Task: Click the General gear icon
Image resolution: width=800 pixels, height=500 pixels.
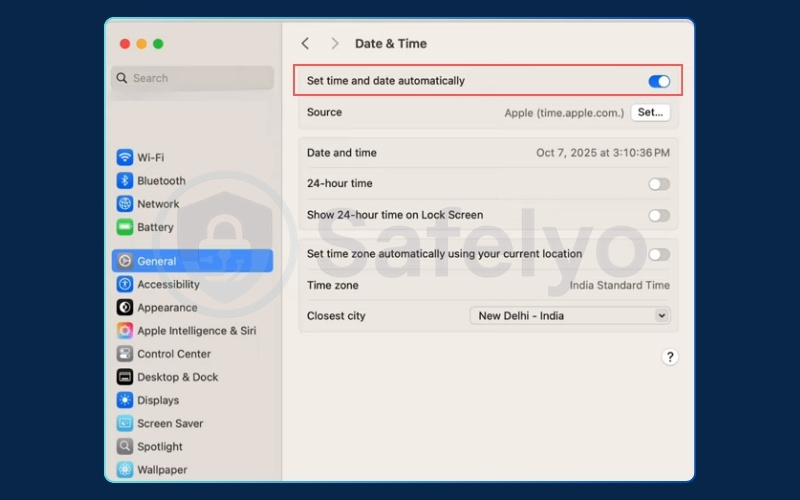Action: [x=124, y=261]
